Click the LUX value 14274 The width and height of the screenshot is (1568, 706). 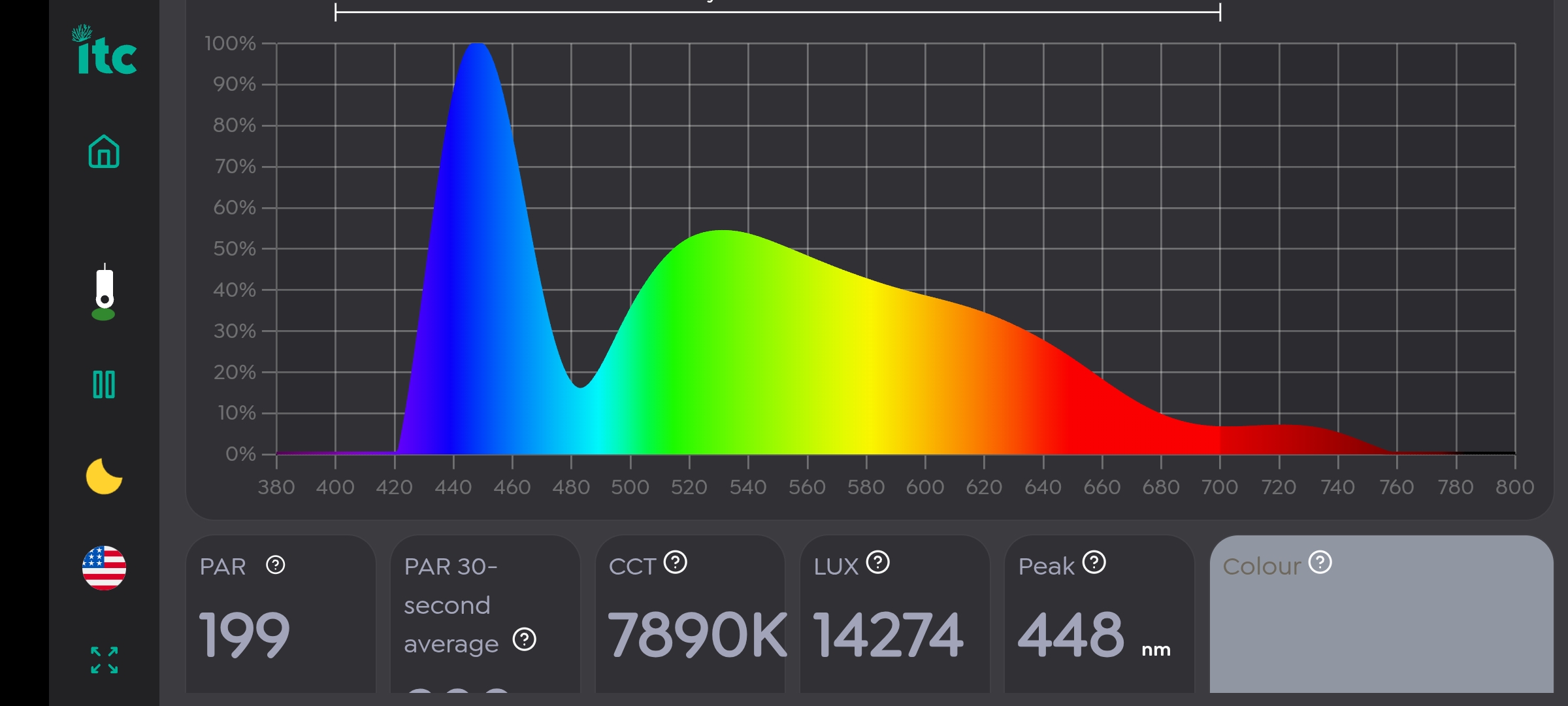point(889,635)
